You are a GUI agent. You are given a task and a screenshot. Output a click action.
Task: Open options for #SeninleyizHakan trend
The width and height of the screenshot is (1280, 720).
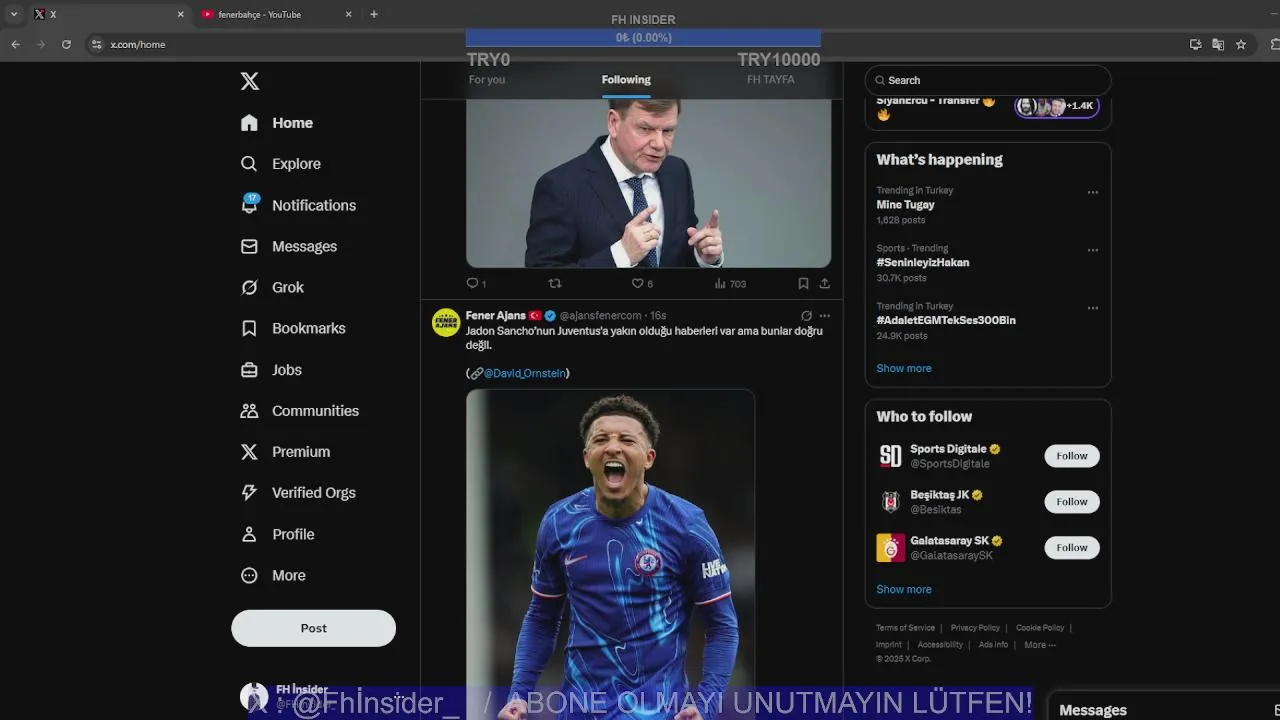coord(1092,251)
